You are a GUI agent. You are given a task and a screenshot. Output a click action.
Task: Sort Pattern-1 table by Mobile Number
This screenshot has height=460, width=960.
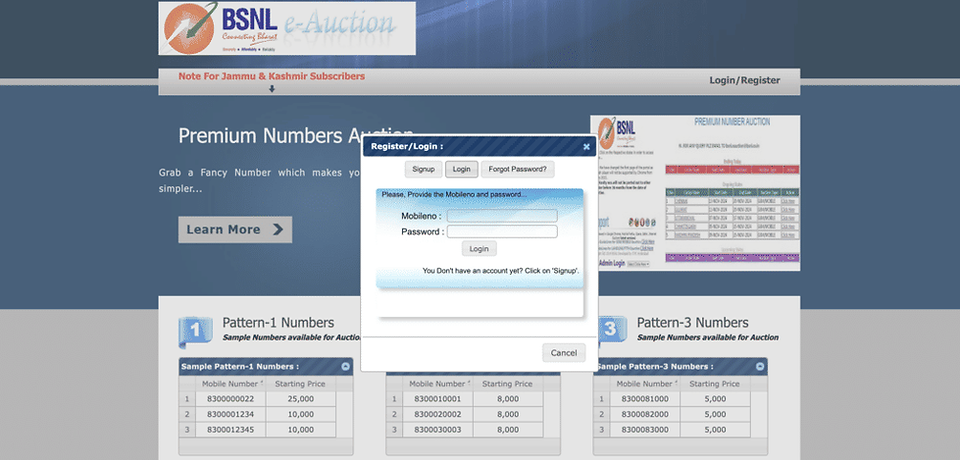click(x=230, y=384)
